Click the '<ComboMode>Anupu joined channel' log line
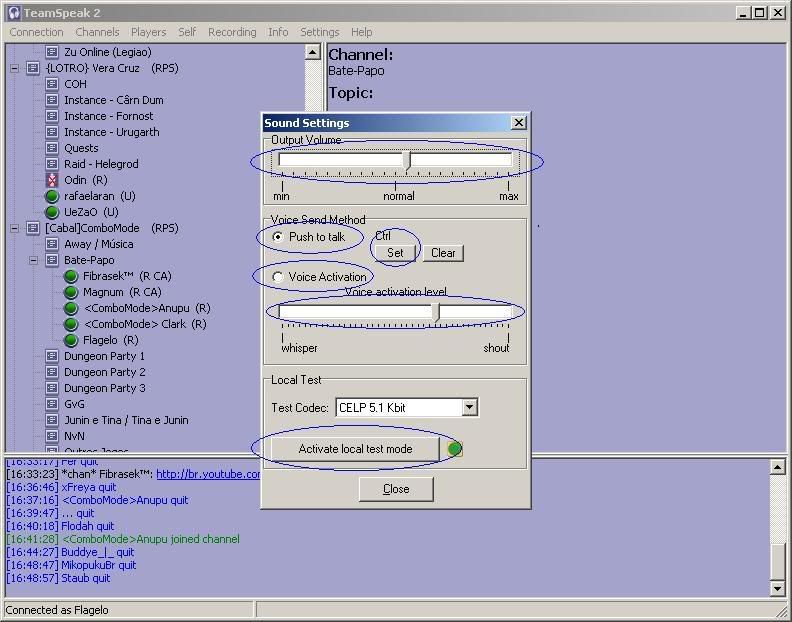This screenshot has width=792, height=622. coord(123,539)
